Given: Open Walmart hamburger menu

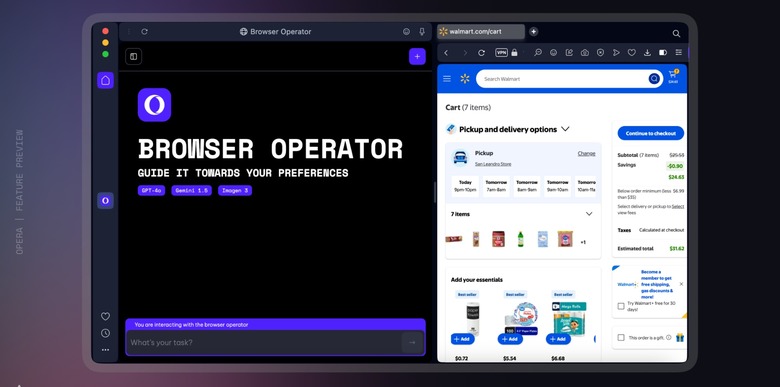Looking at the screenshot, I should point(447,79).
